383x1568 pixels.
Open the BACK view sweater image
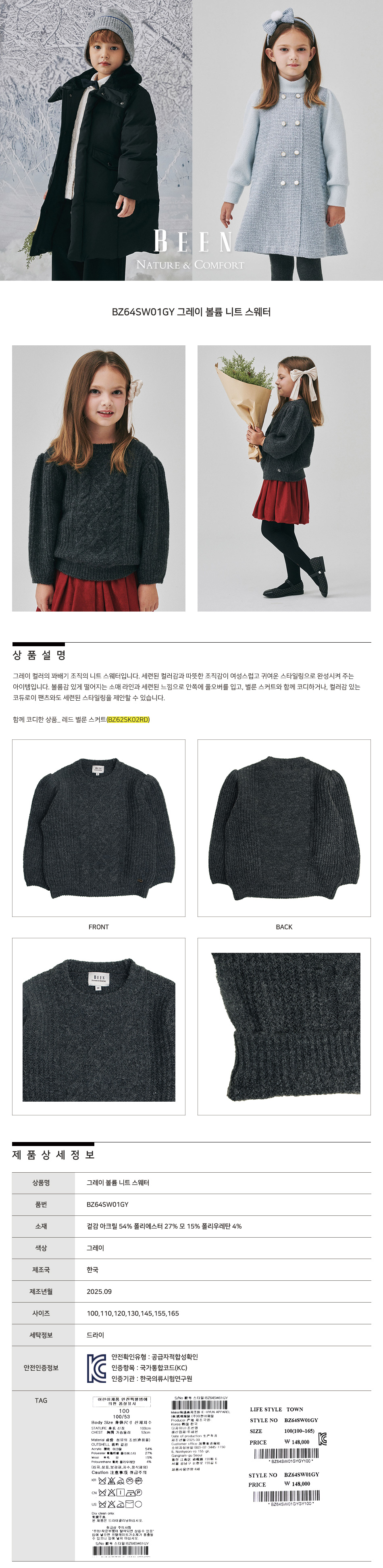click(284, 828)
